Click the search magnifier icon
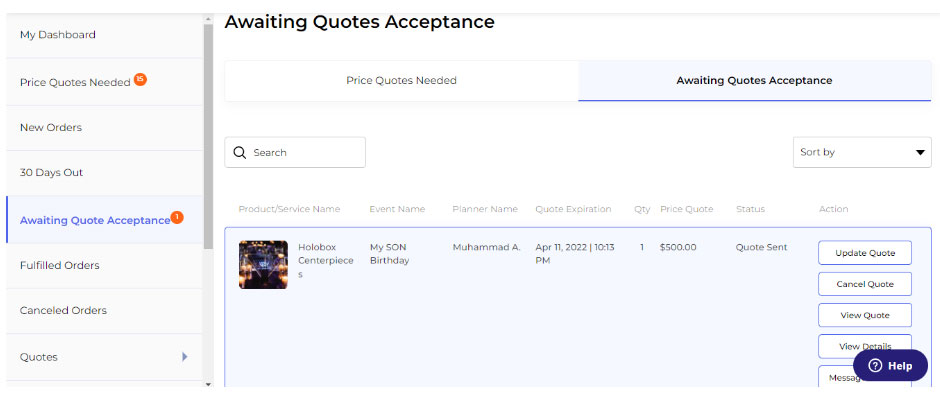The width and height of the screenshot is (940, 404). pyautogui.click(x=240, y=153)
